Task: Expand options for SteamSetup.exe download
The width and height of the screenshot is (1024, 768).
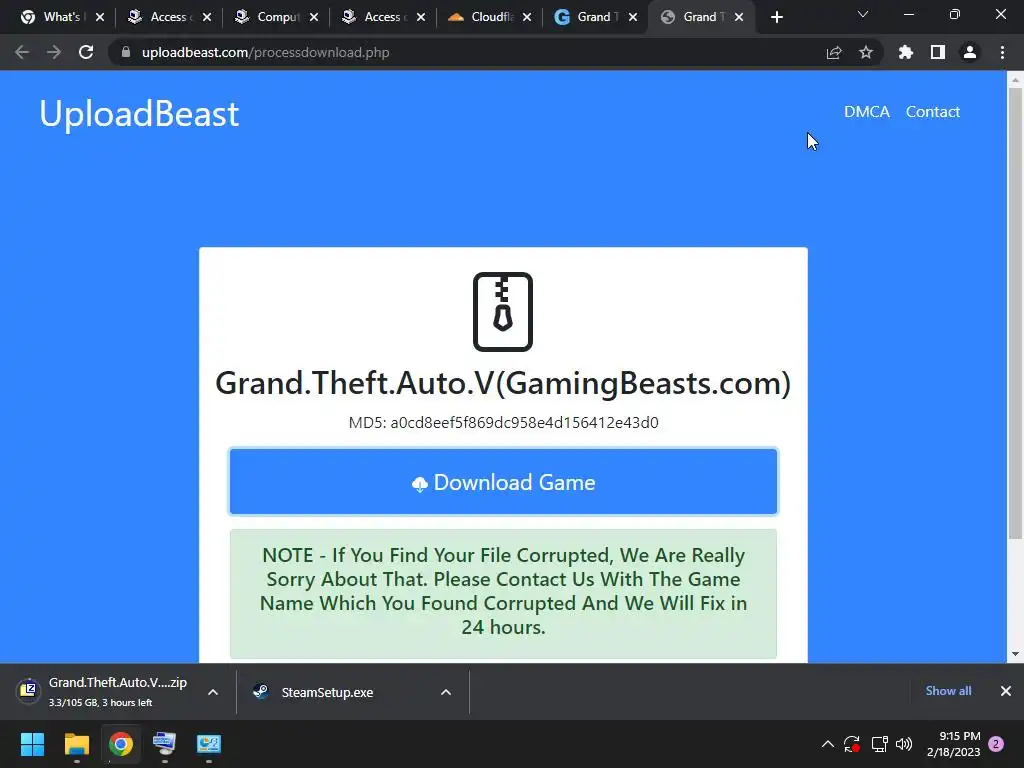Action: point(446,692)
